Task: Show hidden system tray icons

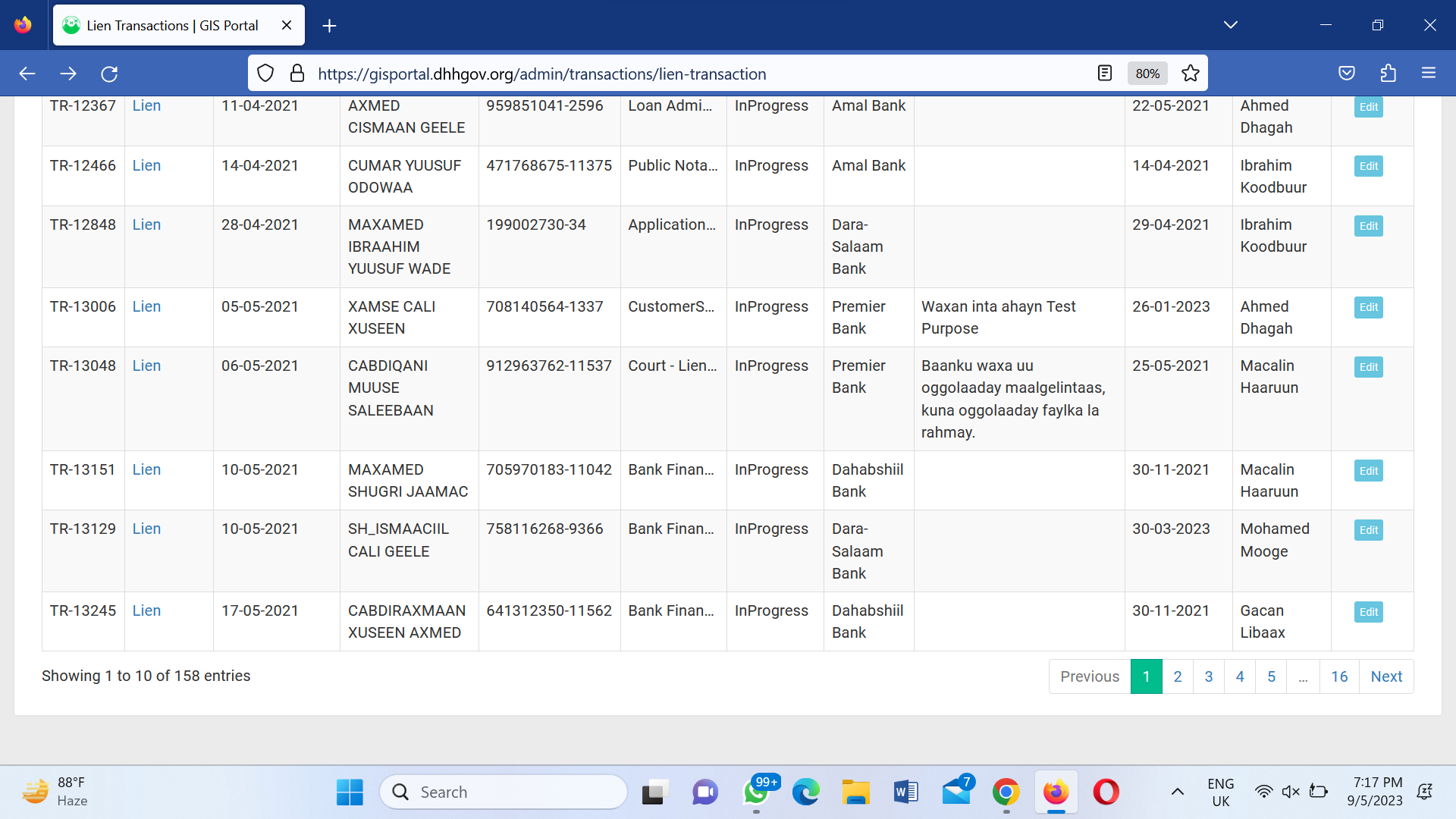Action: click(x=1177, y=792)
